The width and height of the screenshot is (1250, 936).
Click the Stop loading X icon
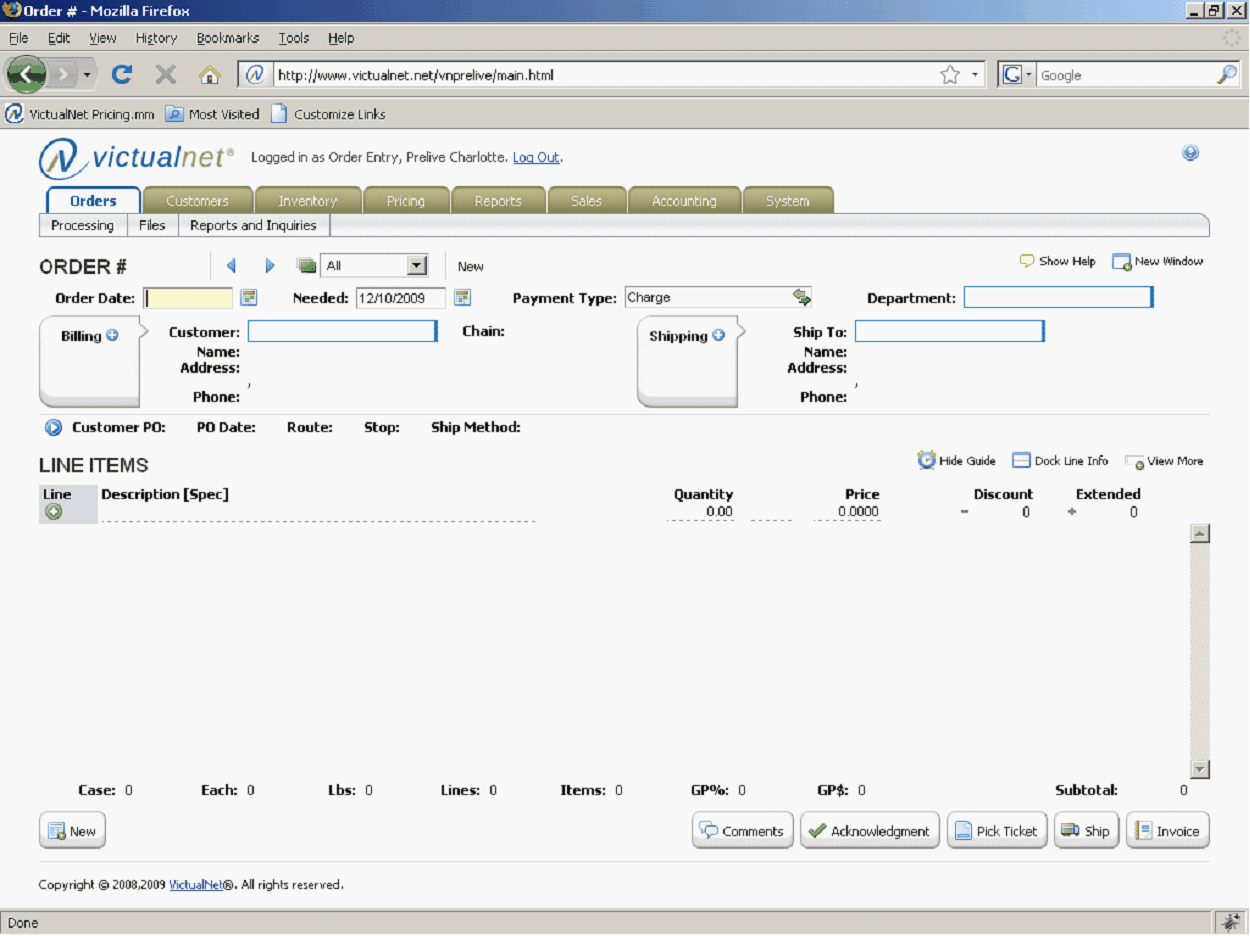point(166,75)
